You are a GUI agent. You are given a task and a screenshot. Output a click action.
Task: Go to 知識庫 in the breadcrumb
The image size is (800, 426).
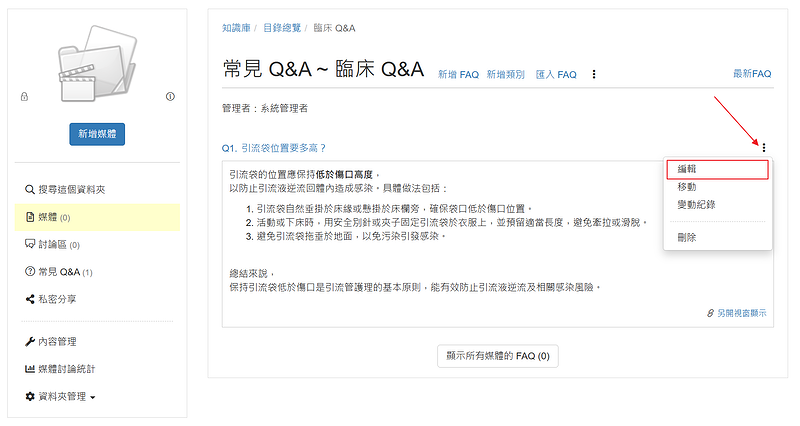coord(236,27)
